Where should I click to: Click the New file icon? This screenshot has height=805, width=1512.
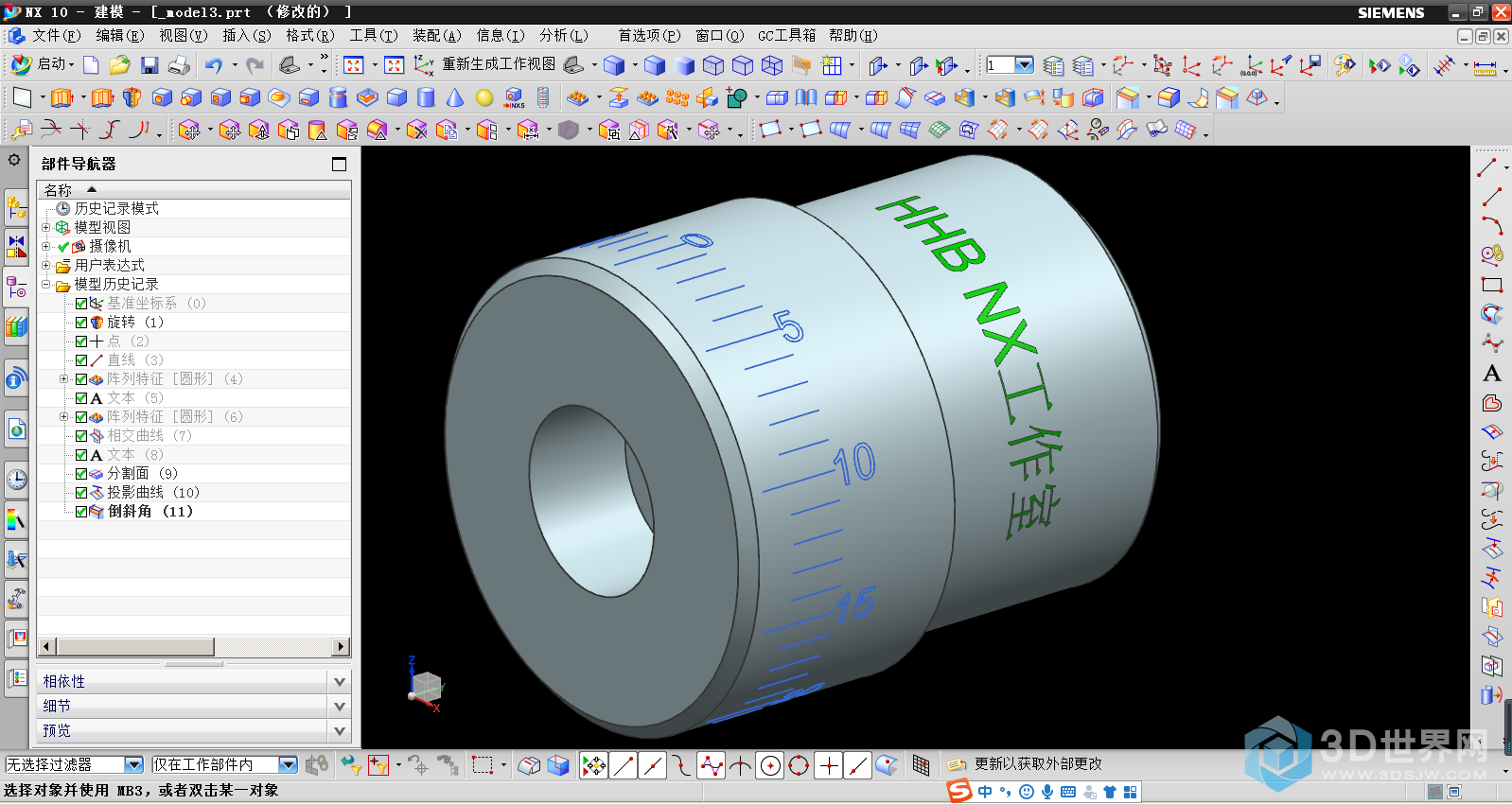pyautogui.click(x=91, y=64)
